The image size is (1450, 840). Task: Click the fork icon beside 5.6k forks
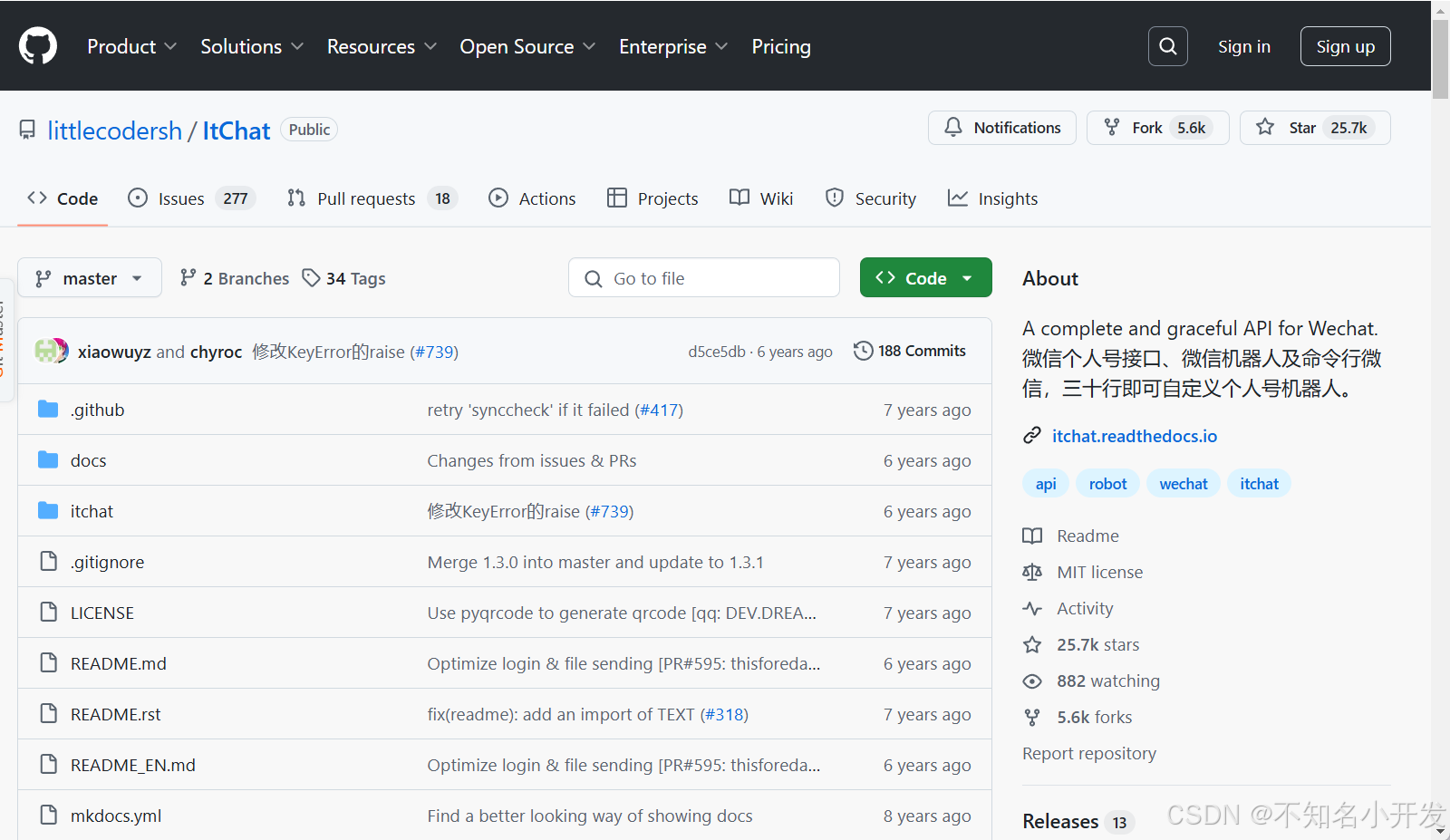tap(1032, 717)
